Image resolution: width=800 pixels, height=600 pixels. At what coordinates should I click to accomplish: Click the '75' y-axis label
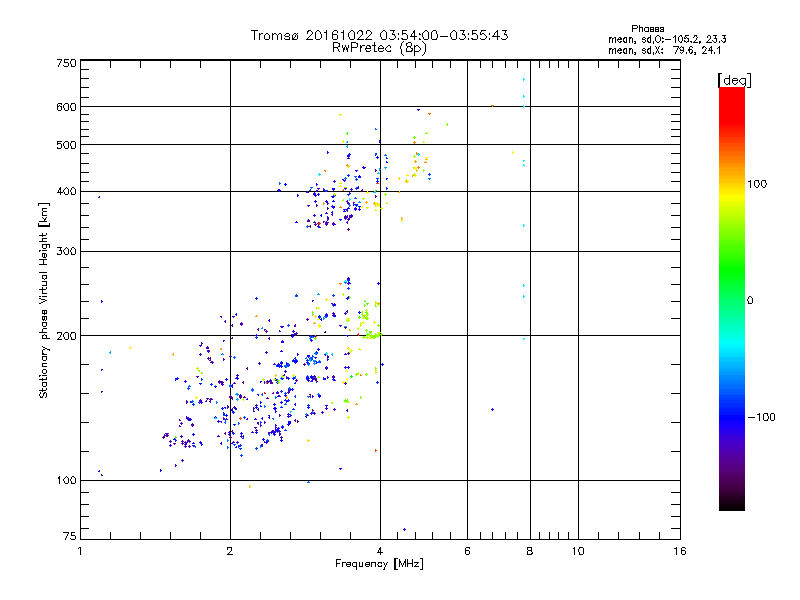(x=70, y=536)
